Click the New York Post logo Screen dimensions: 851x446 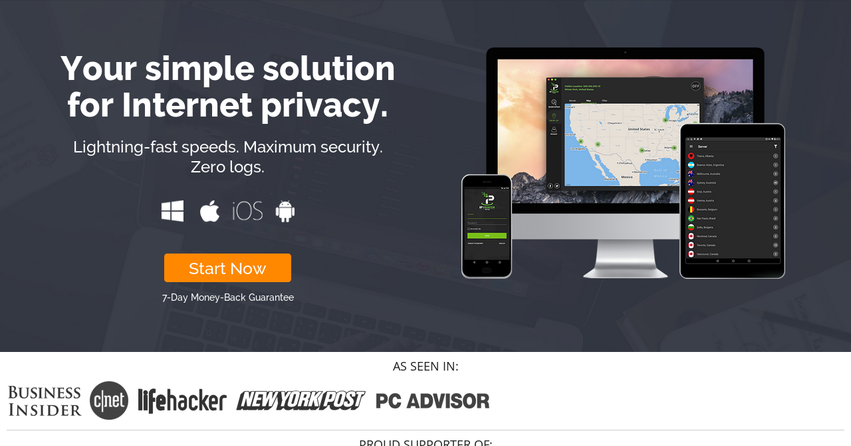[301, 400]
